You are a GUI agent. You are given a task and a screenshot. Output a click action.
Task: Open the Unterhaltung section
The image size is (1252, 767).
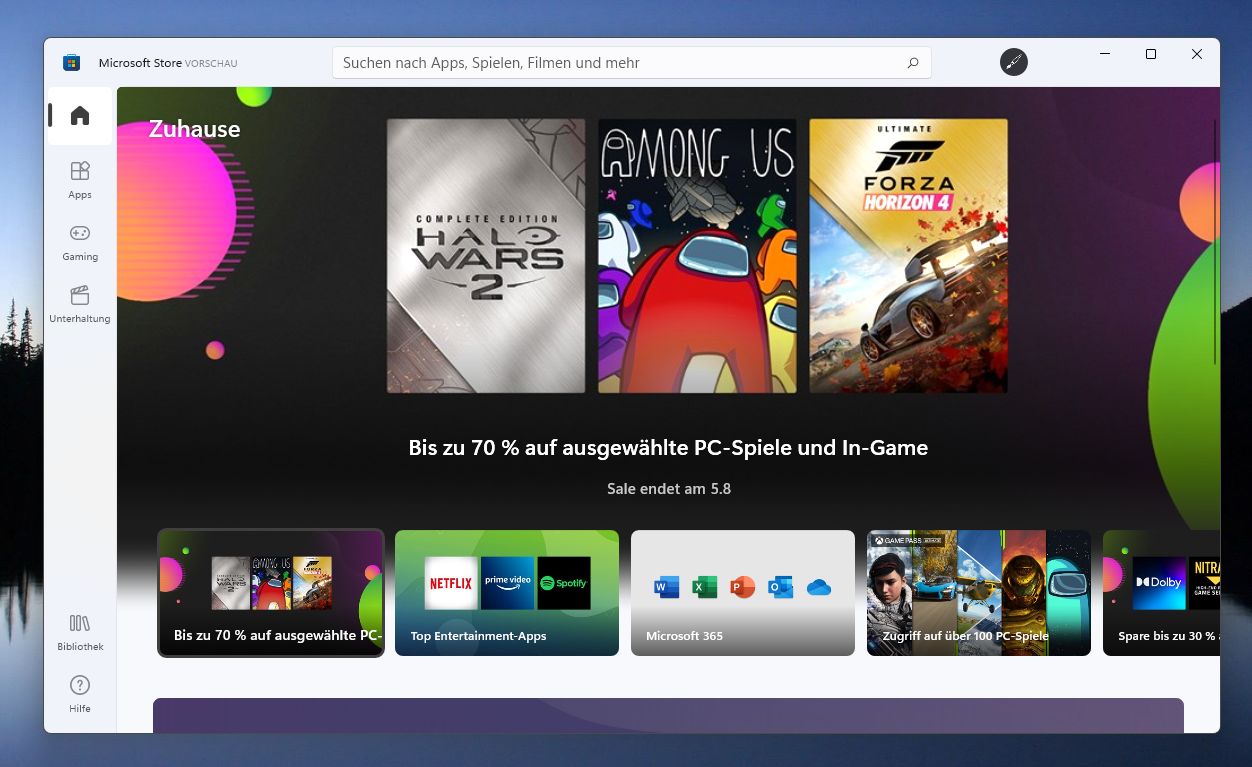coord(80,303)
